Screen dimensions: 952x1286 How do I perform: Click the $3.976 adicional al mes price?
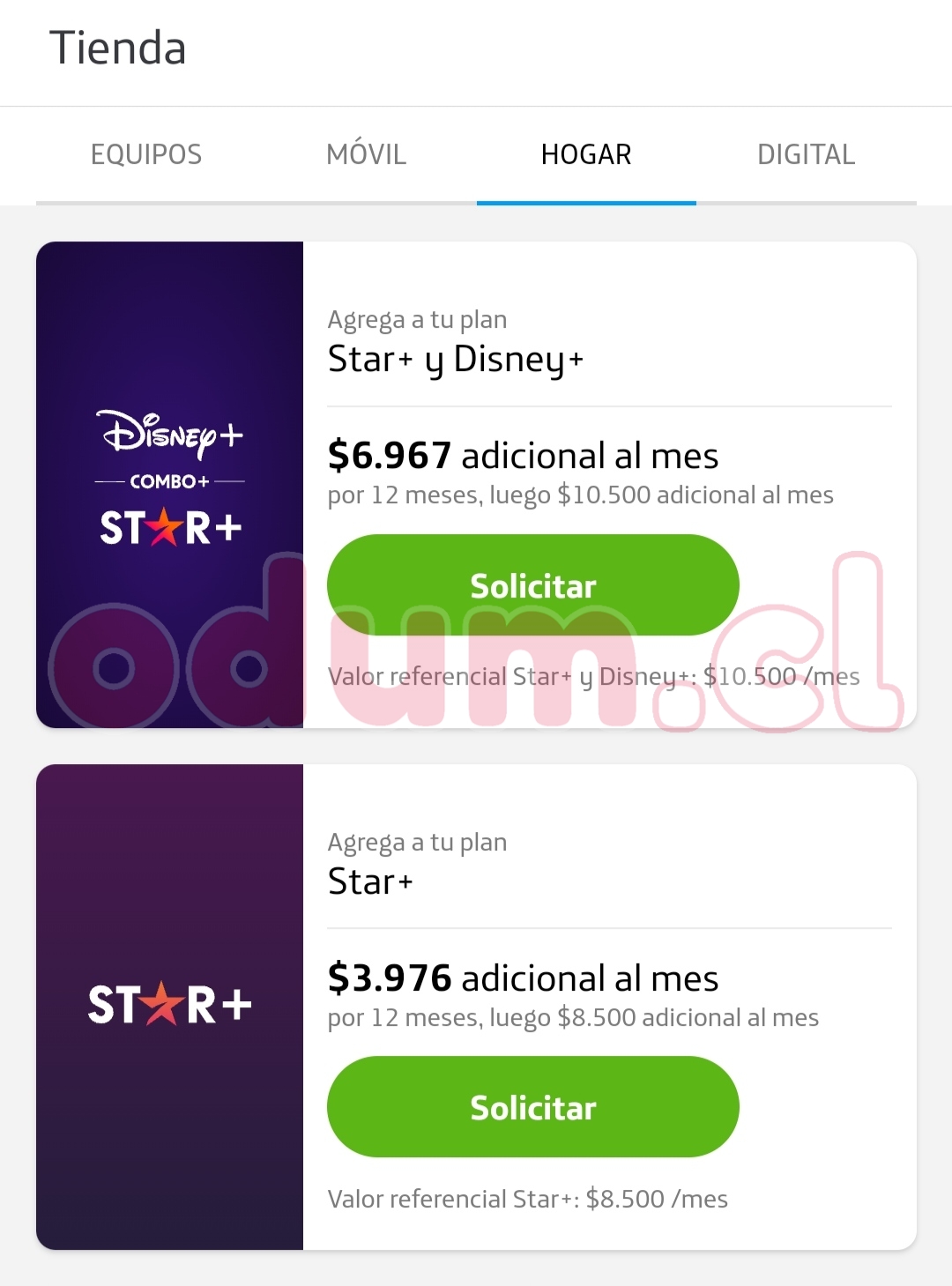523,978
